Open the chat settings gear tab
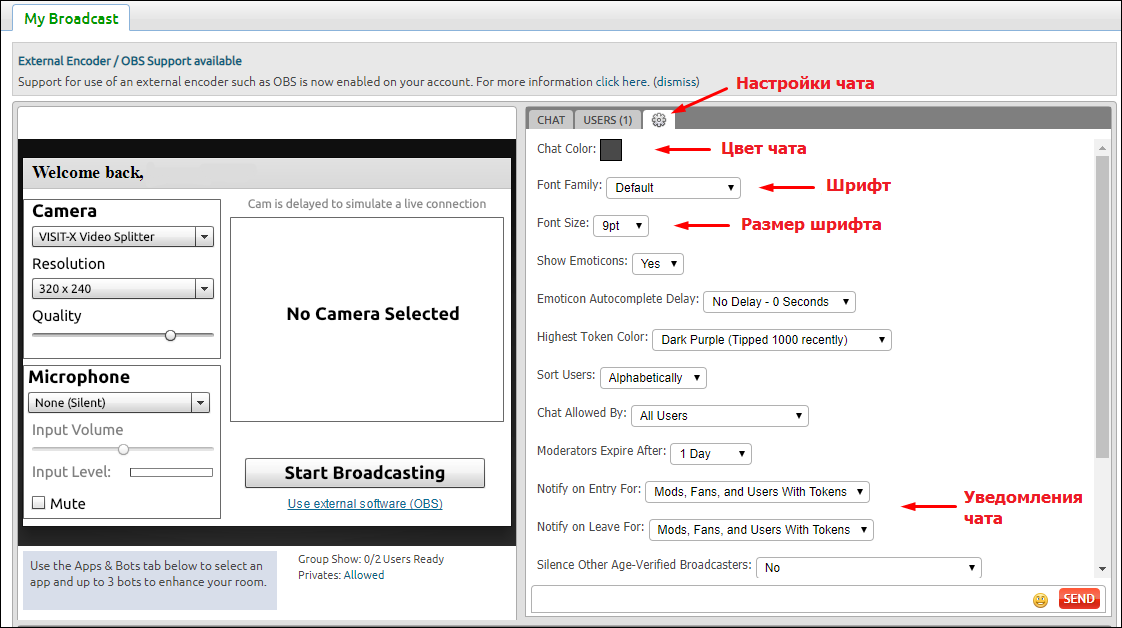The image size is (1122, 628). [x=658, y=120]
